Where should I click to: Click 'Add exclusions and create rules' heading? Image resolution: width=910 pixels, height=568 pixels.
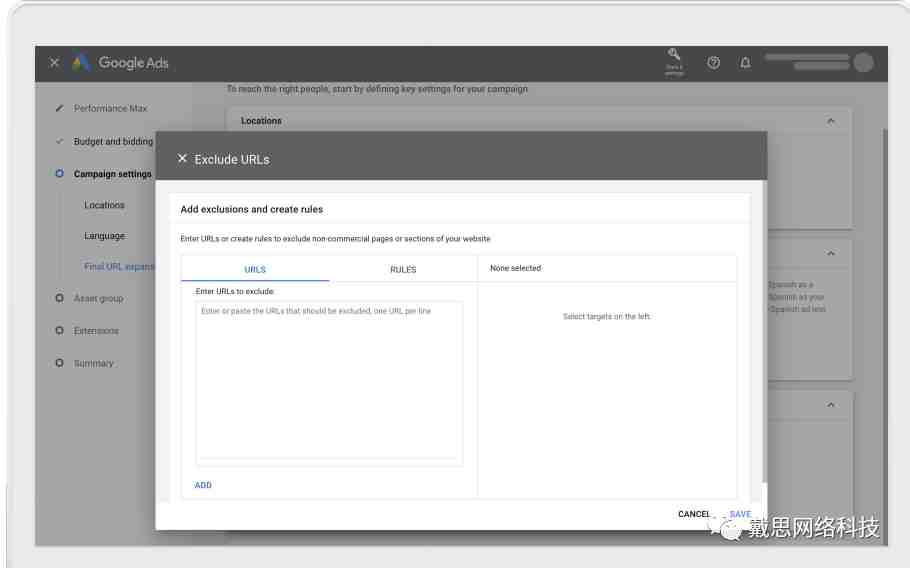[x=251, y=209]
